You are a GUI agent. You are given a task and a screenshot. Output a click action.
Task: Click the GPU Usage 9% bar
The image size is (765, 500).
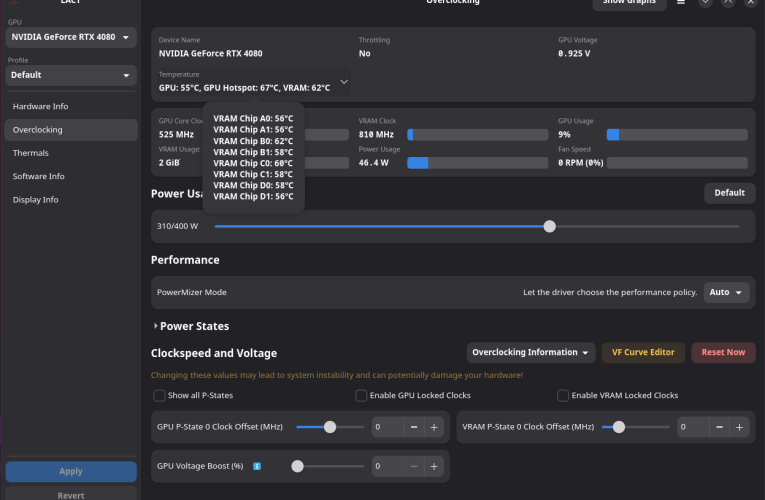(677, 135)
